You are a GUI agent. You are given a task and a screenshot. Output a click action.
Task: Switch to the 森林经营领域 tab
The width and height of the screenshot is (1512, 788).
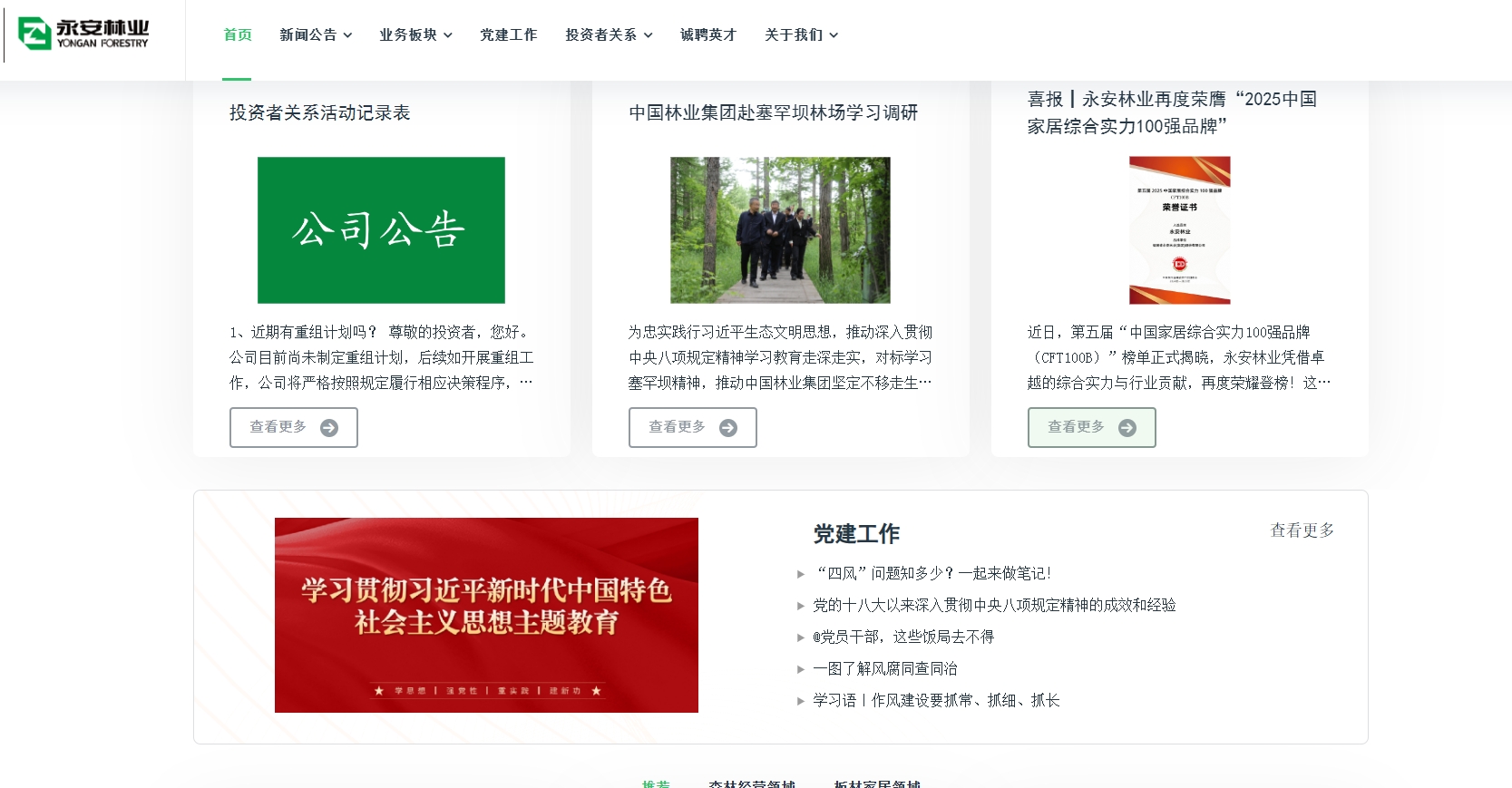(x=752, y=783)
